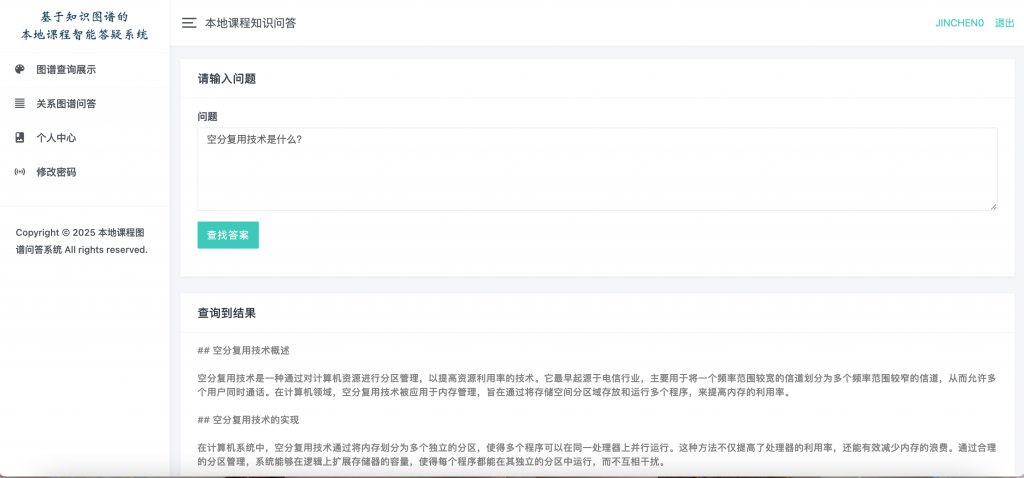Click the signal icon beside 修改密码
1024x478 pixels.
20,172
